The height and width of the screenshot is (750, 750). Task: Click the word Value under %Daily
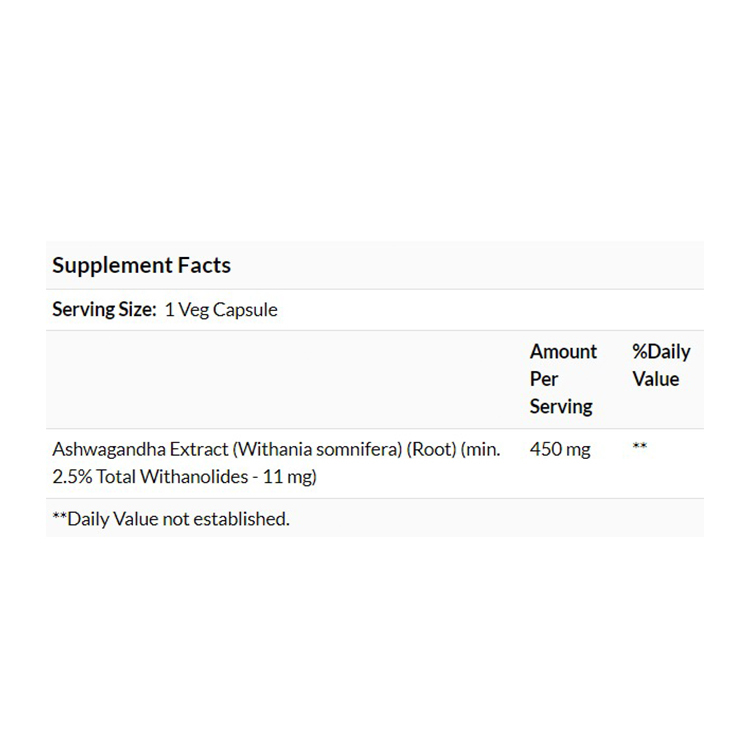click(x=655, y=379)
